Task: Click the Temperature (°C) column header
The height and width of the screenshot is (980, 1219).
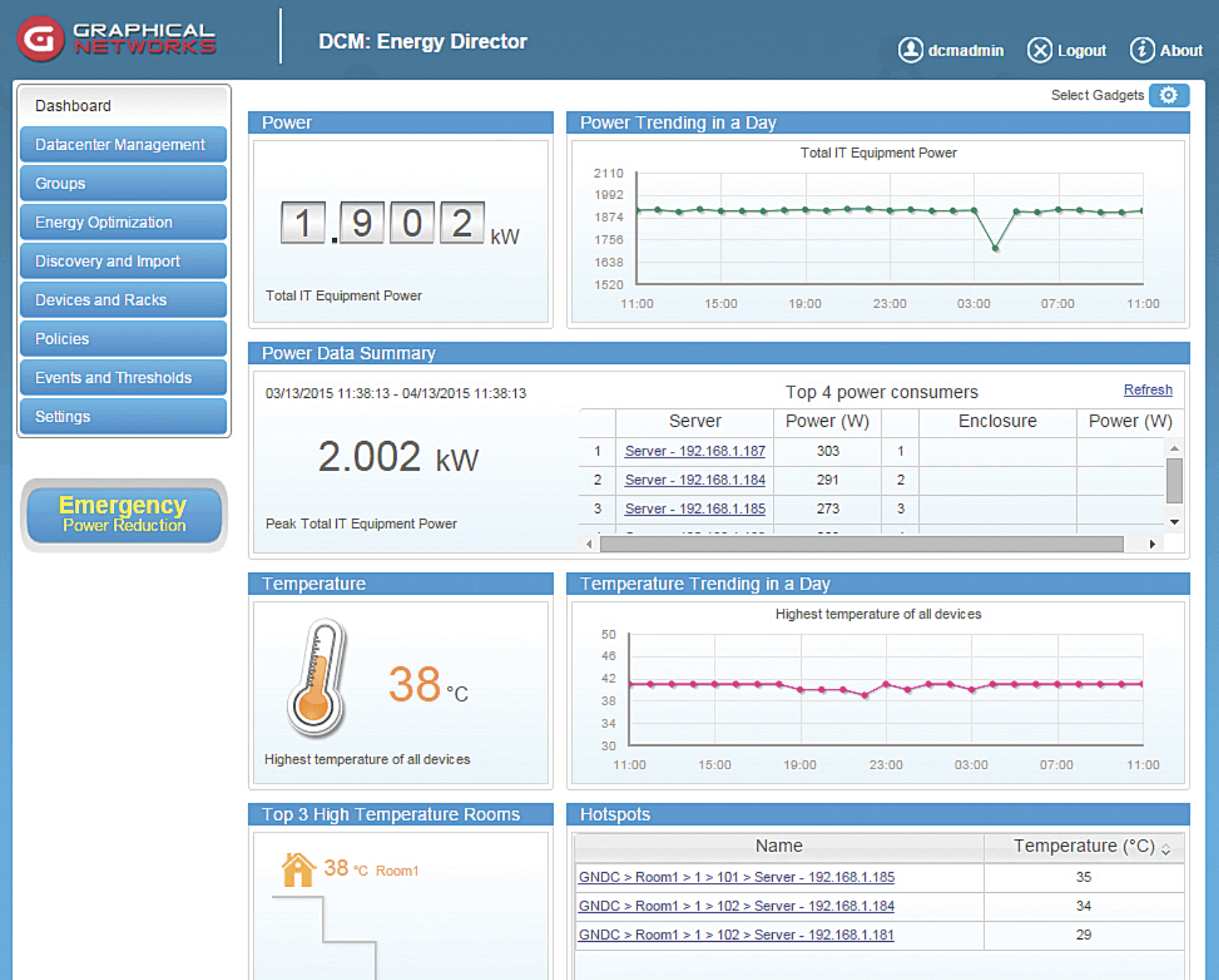Action: pyautogui.click(x=1084, y=846)
